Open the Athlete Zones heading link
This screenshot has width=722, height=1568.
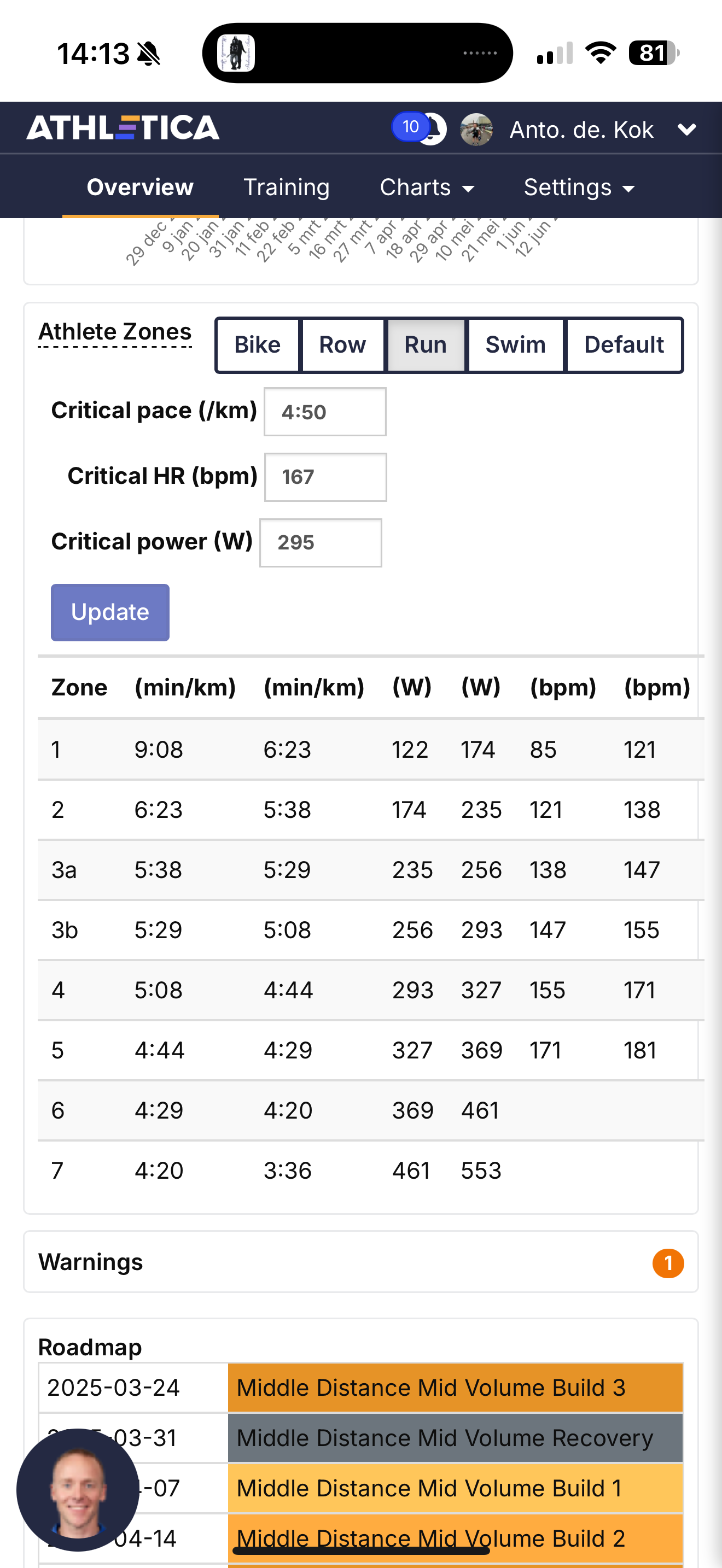[115, 332]
